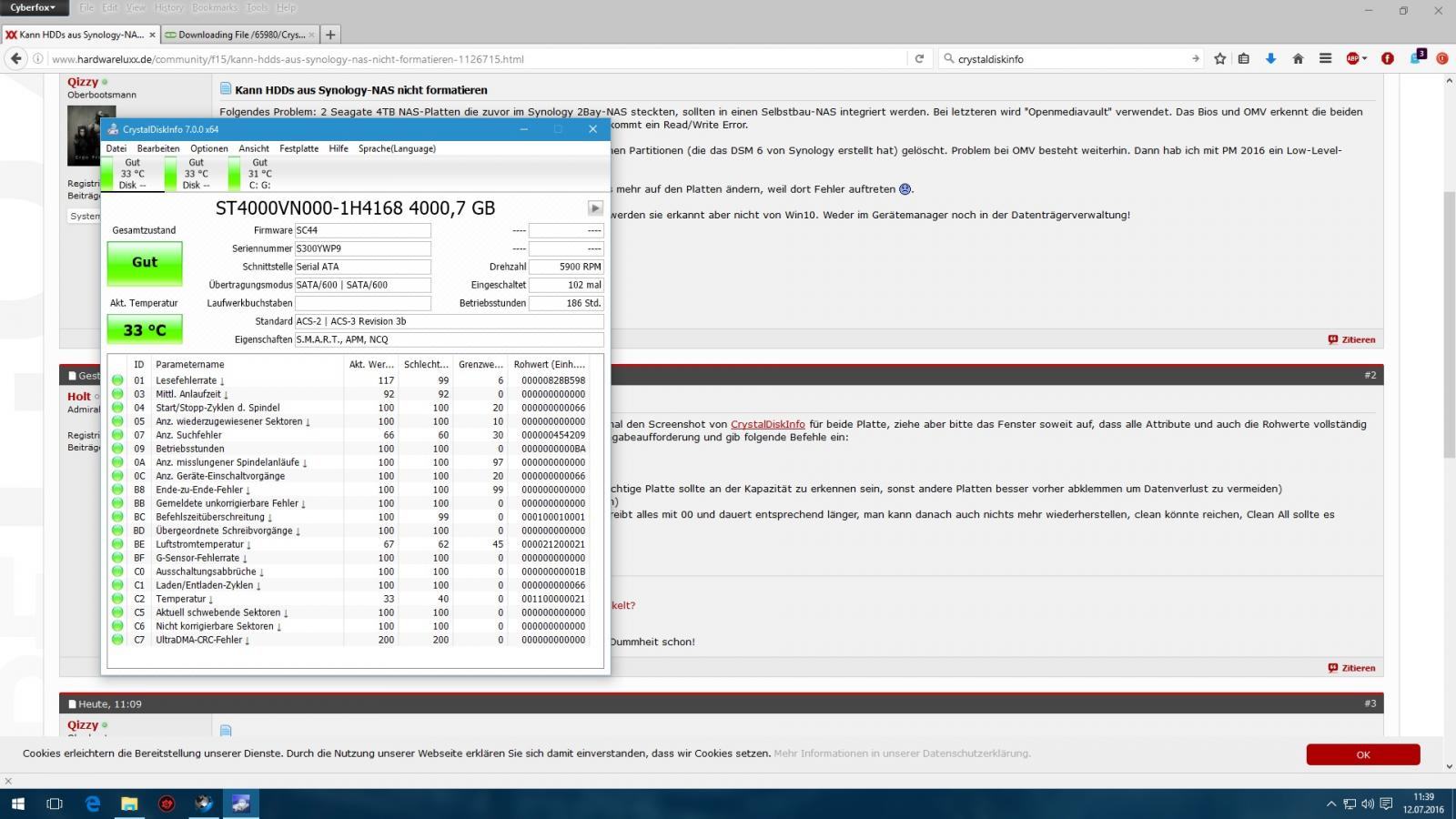
Task: Open Action Center notification icon
Action: click(1386, 804)
